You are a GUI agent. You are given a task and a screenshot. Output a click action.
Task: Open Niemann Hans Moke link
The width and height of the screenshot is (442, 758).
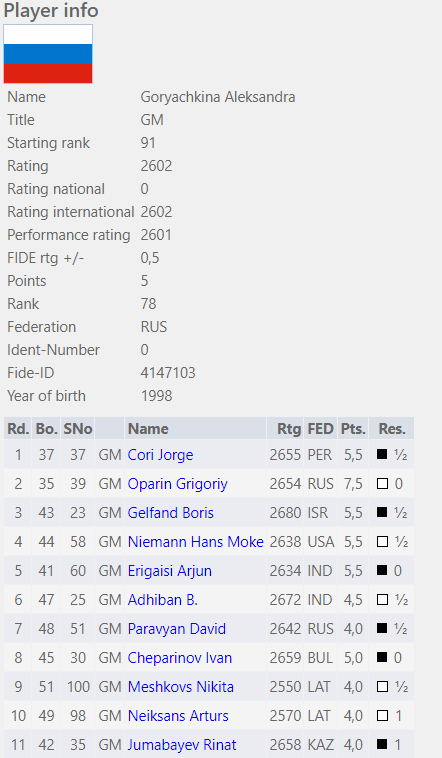point(195,542)
